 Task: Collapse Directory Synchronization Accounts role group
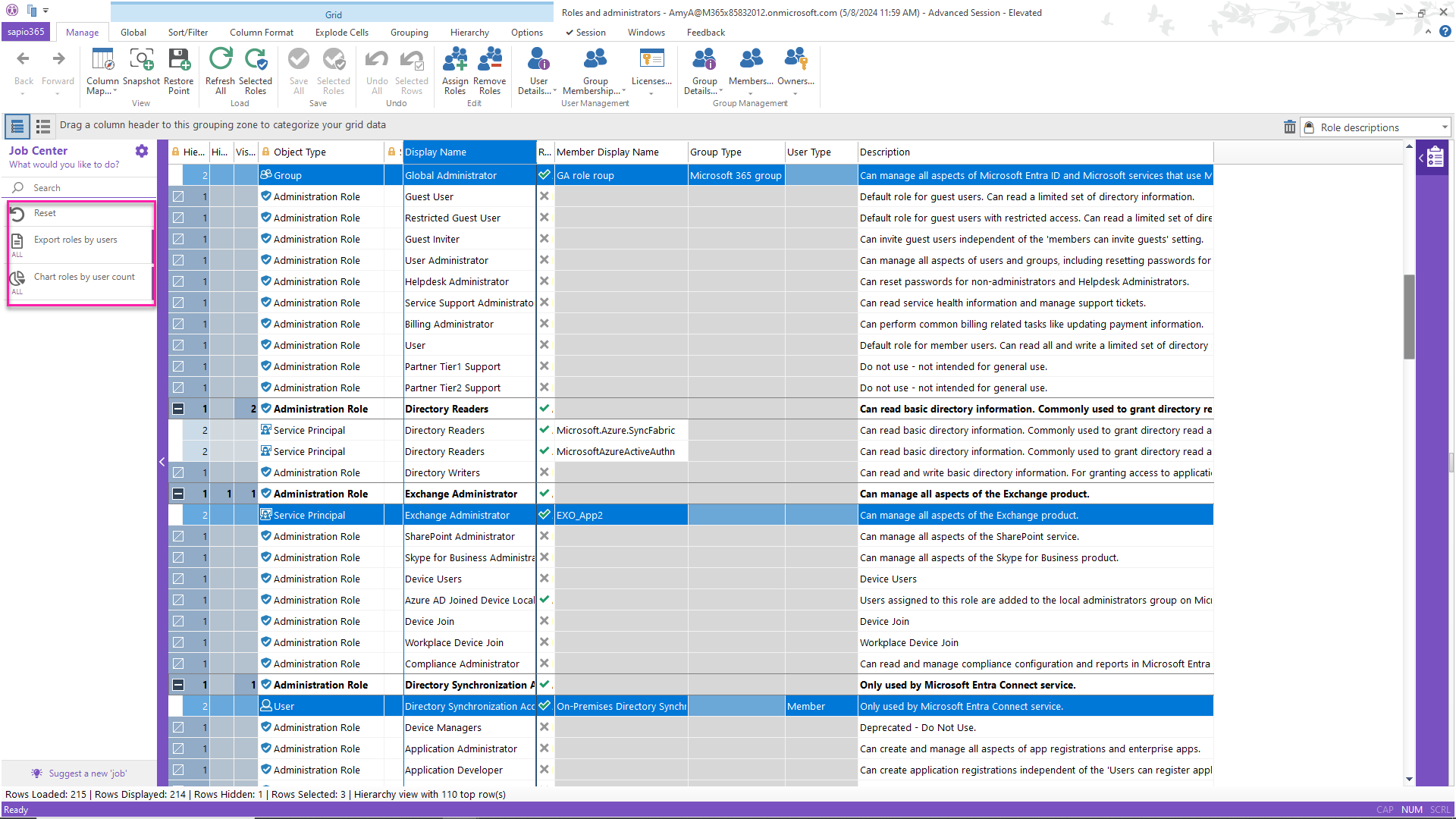click(178, 685)
